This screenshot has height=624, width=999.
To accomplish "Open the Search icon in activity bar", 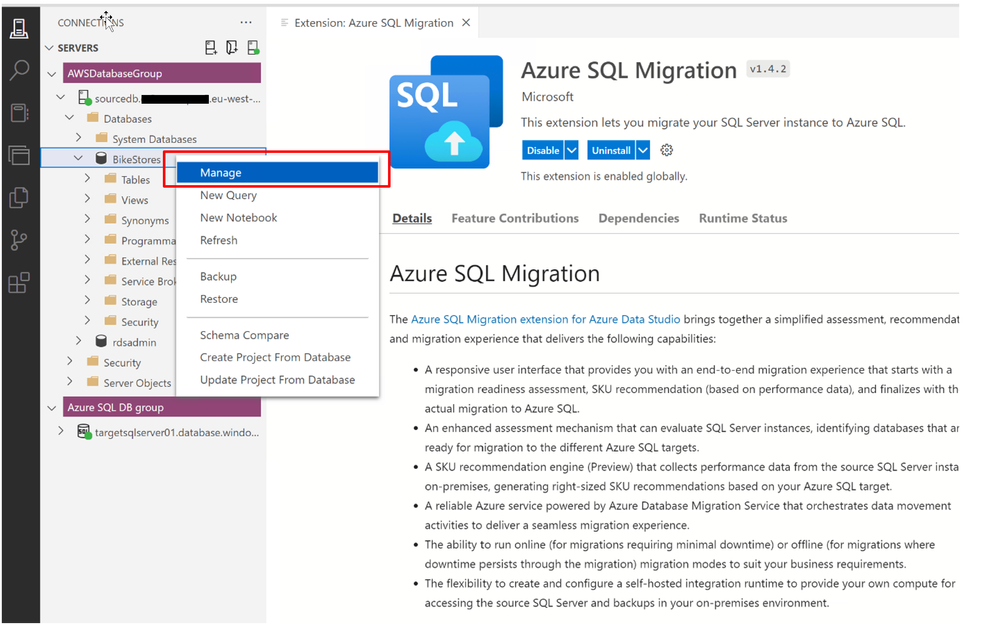I will tap(20, 70).
